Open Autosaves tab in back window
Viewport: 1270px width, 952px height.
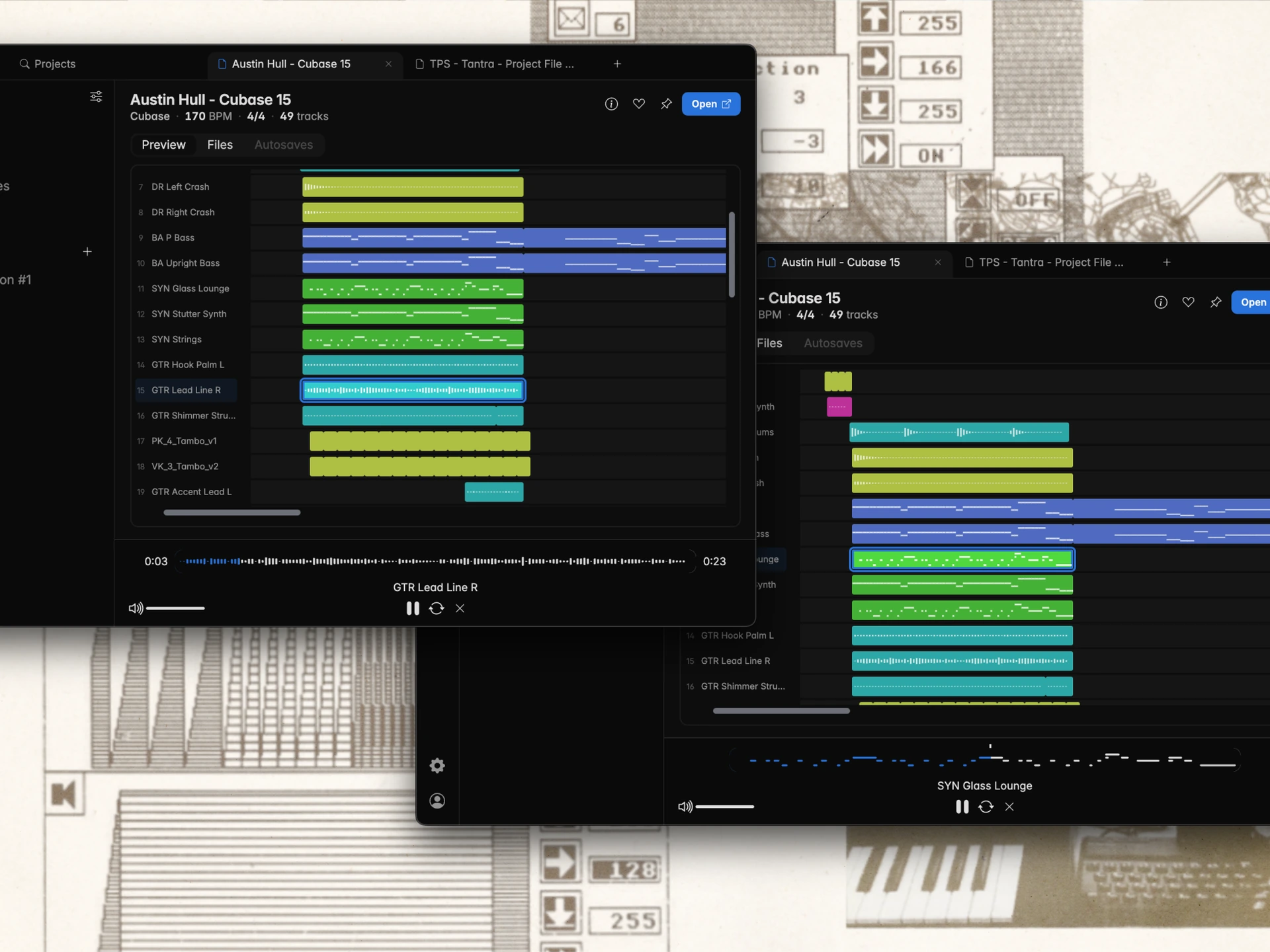tap(833, 343)
